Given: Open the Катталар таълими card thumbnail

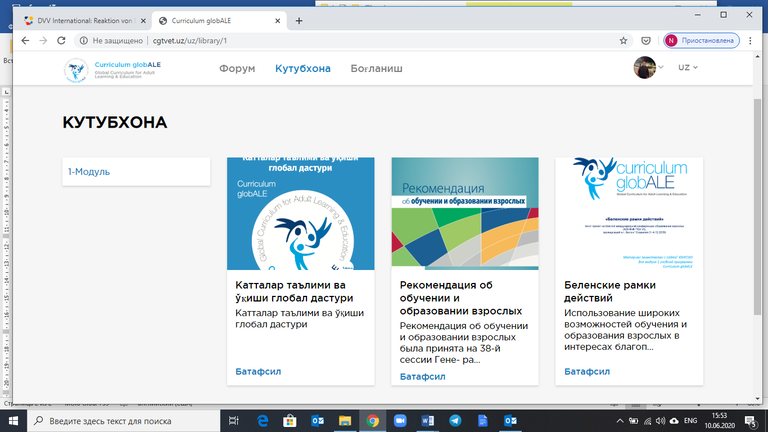Looking at the screenshot, I should point(301,214).
